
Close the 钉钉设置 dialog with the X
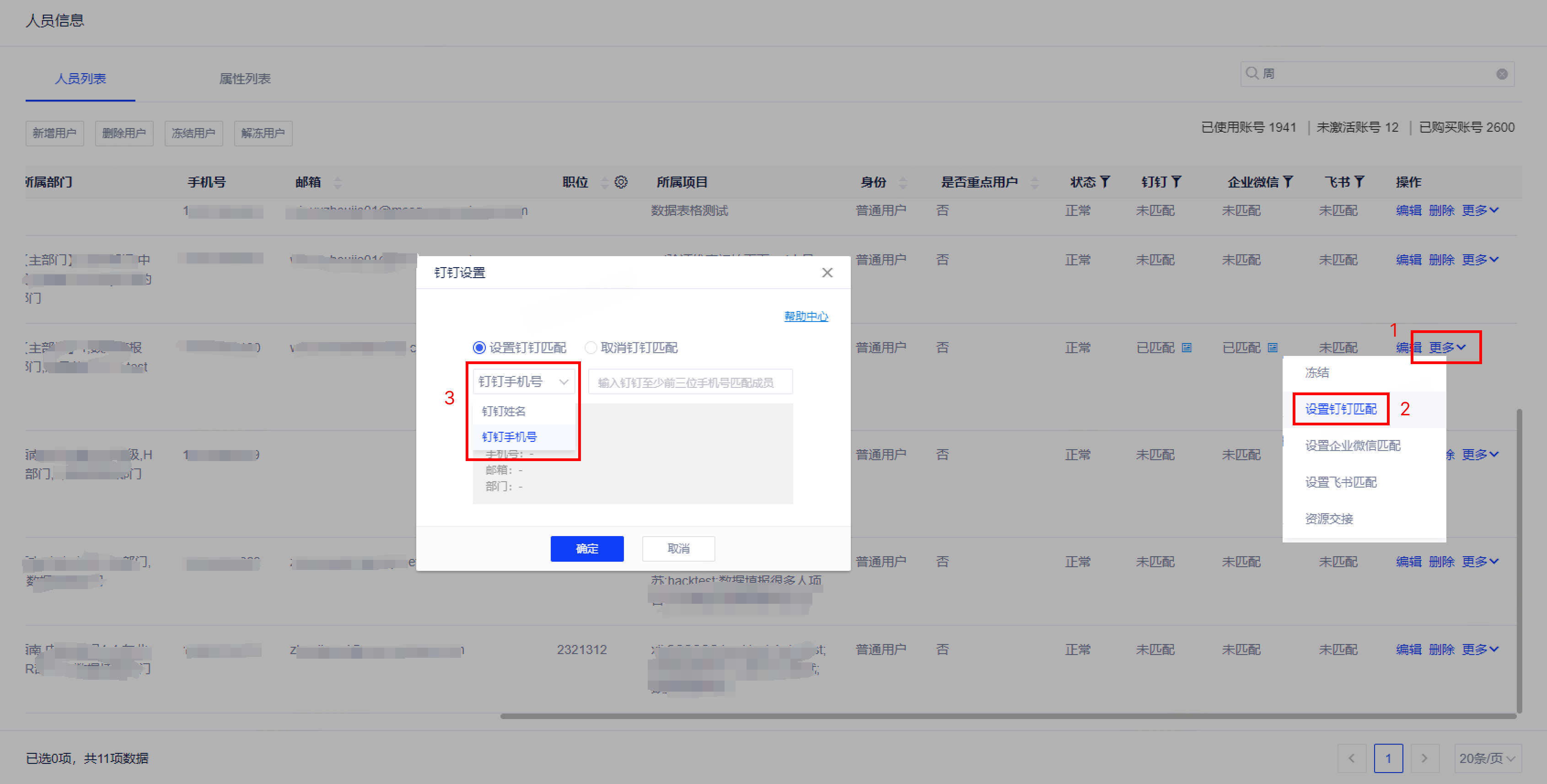click(x=827, y=273)
